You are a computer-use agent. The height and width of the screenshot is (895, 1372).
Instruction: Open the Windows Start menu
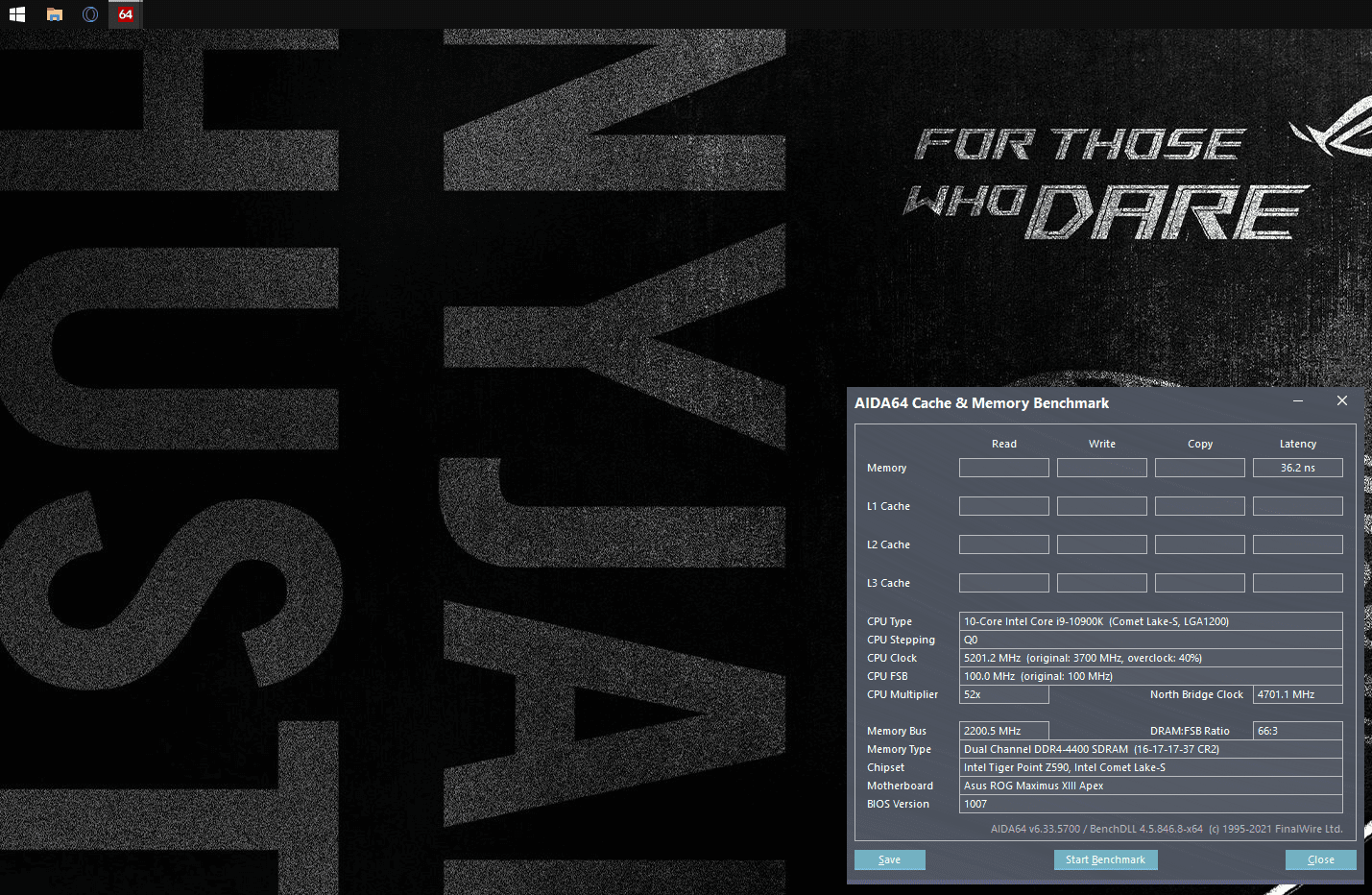[x=17, y=14]
